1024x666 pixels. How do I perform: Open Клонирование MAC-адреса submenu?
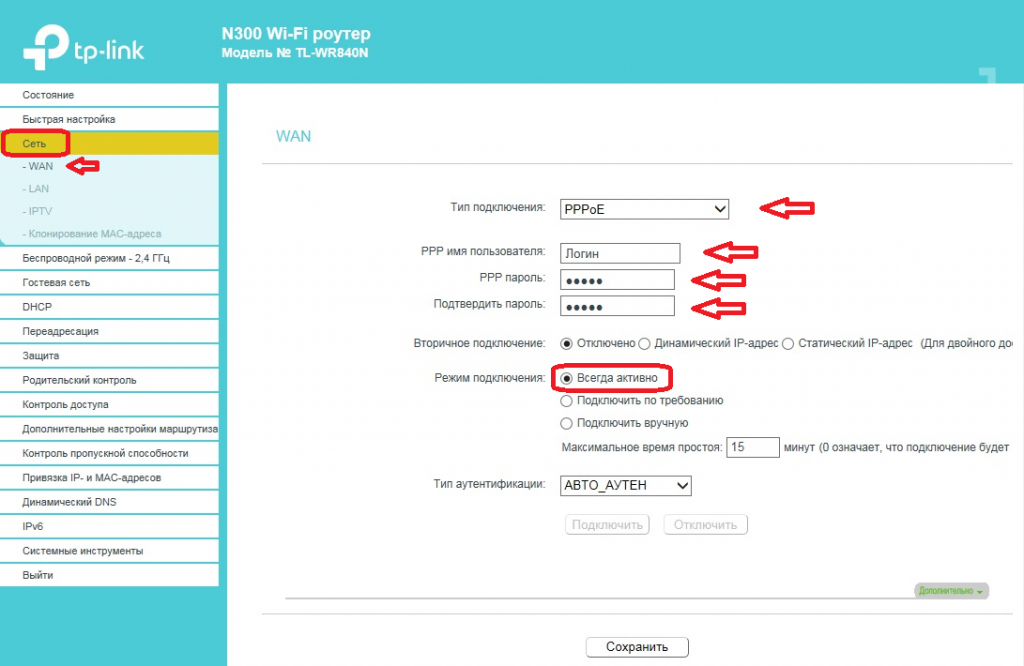coord(91,234)
